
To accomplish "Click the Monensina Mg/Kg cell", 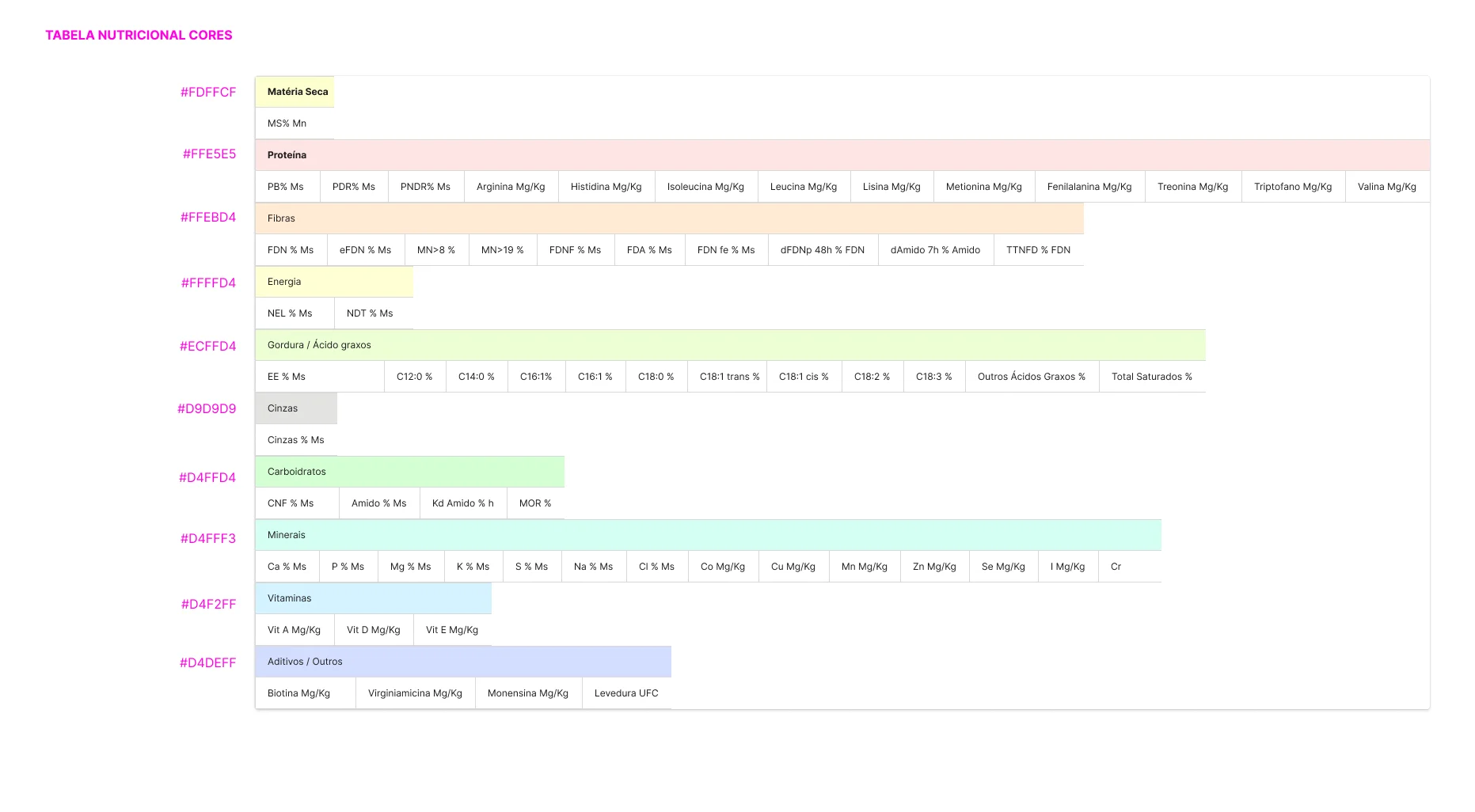I will pos(528,693).
